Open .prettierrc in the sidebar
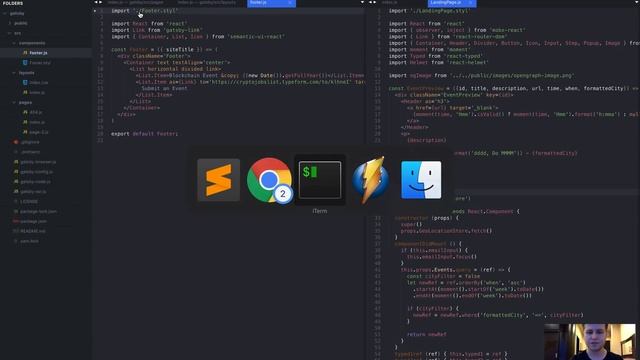The height and width of the screenshot is (360, 640). pyautogui.click(x=31, y=152)
